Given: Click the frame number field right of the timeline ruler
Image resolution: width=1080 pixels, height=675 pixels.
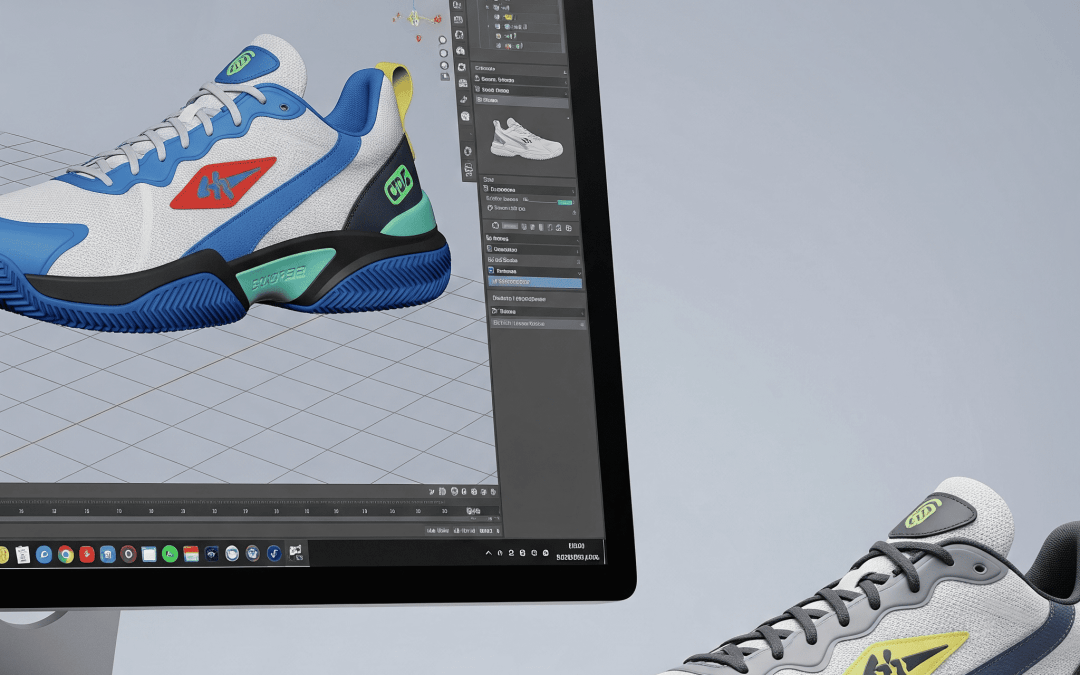Looking at the screenshot, I should [x=474, y=511].
